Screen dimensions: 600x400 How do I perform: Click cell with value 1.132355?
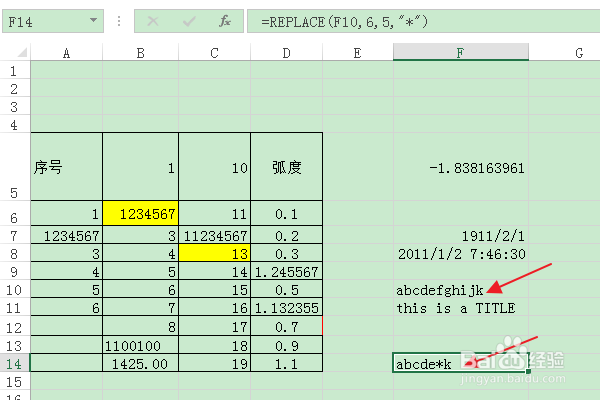point(286,307)
